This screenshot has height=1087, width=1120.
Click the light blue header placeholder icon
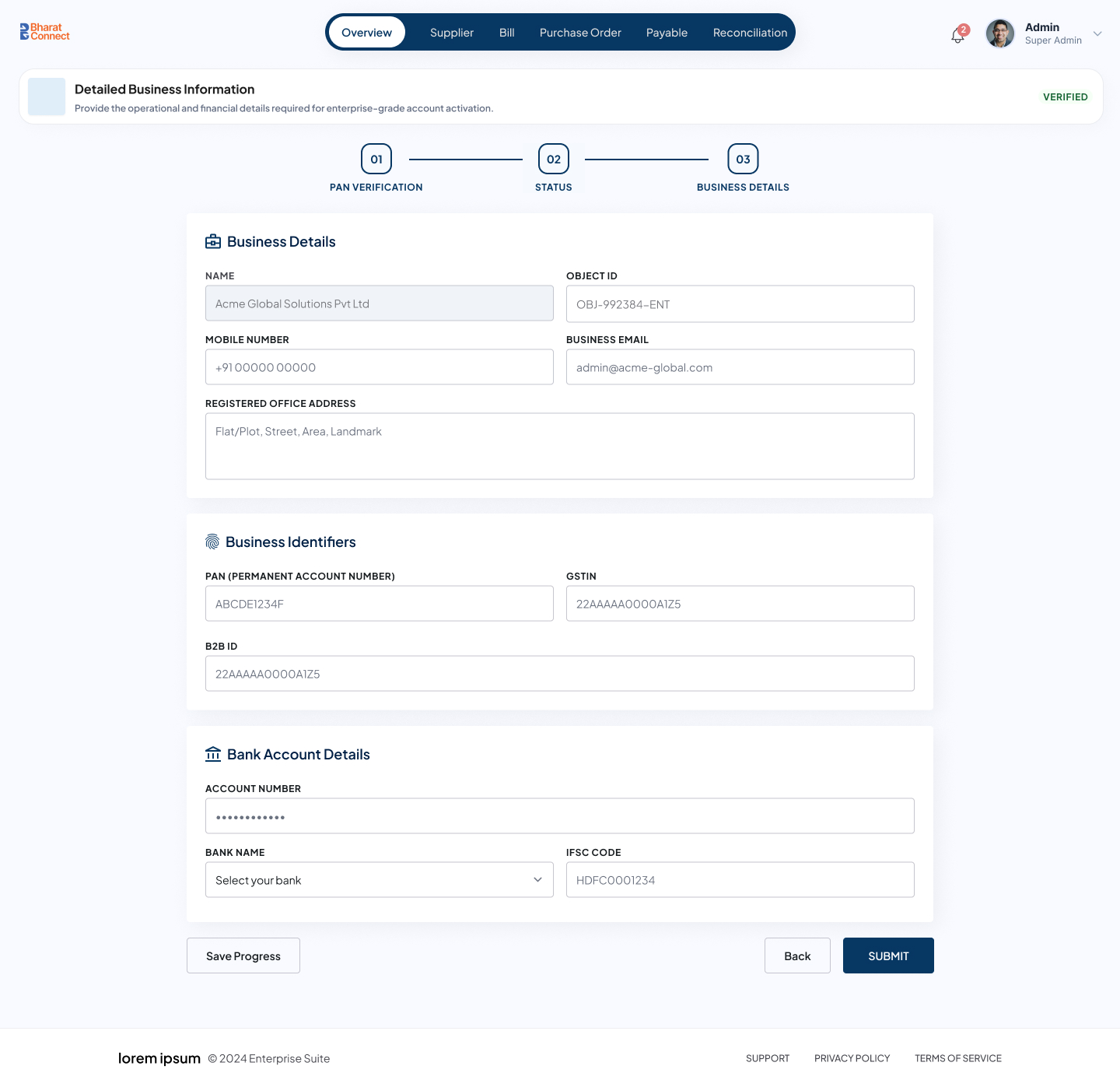[x=47, y=96]
